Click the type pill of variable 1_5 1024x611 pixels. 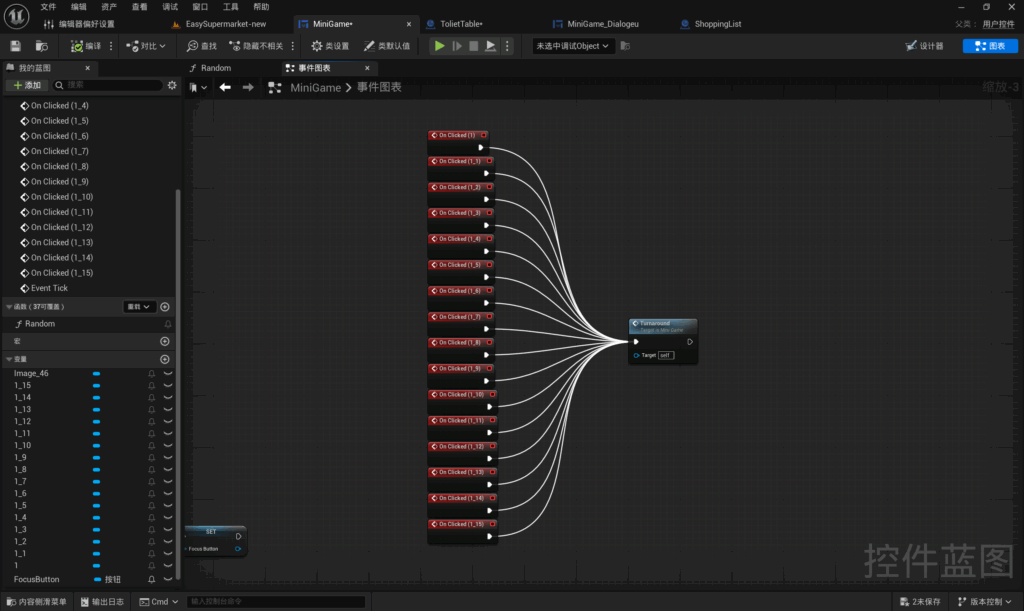[96, 506]
